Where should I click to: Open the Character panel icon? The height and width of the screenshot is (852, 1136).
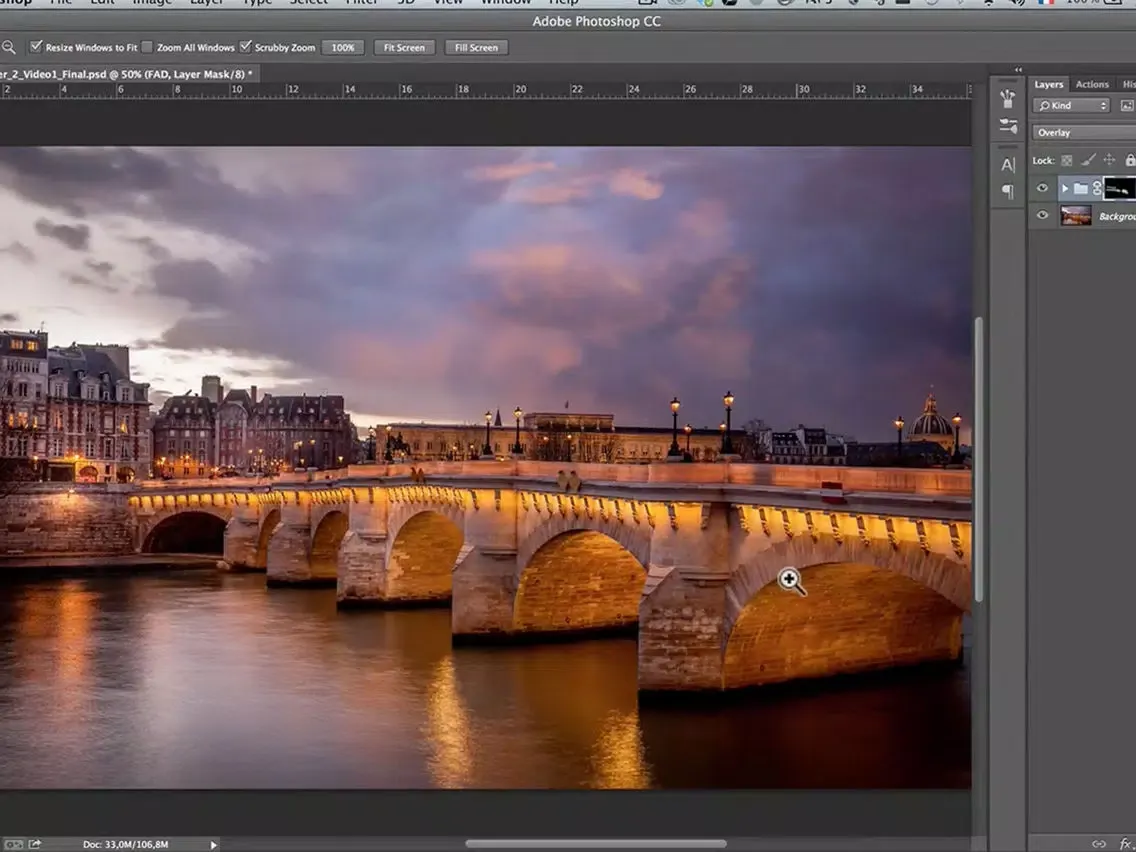(x=1008, y=164)
